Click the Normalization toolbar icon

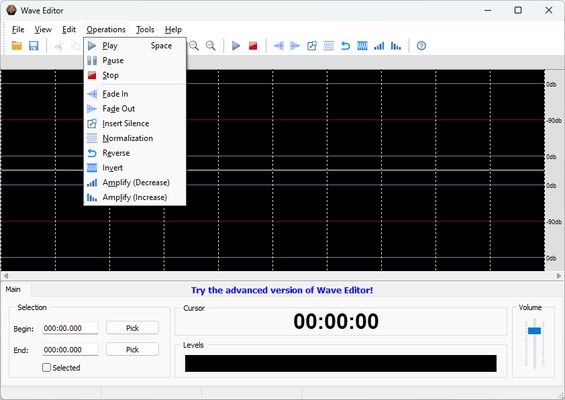(x=329, y=46)
